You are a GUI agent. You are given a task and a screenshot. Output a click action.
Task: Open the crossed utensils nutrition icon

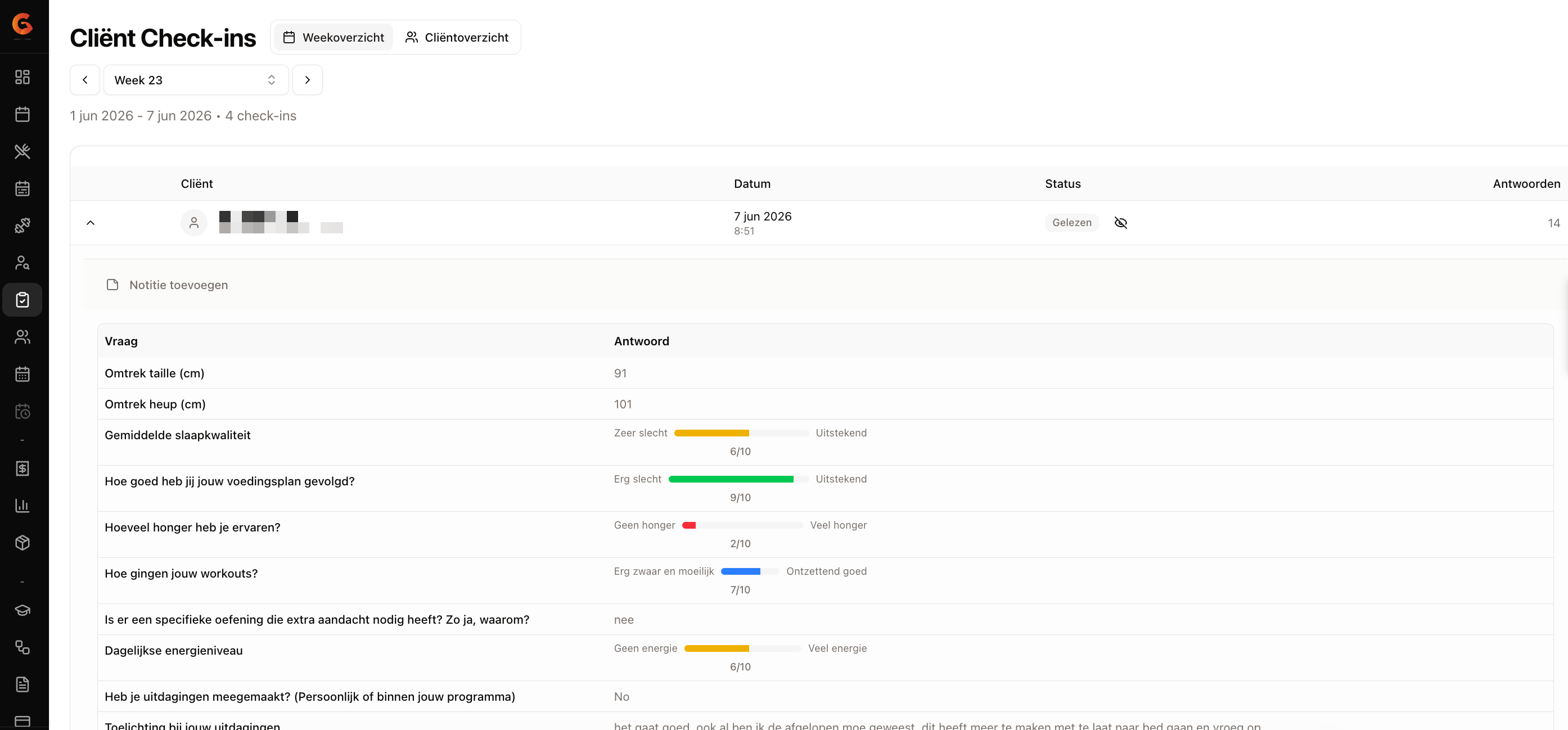[x=22, y=151]
